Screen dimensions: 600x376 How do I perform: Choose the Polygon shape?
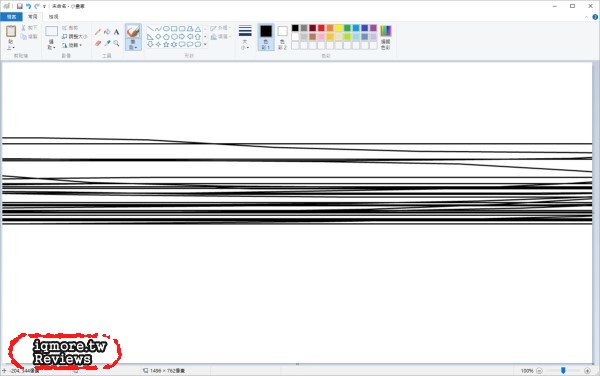tap(190, 29)
